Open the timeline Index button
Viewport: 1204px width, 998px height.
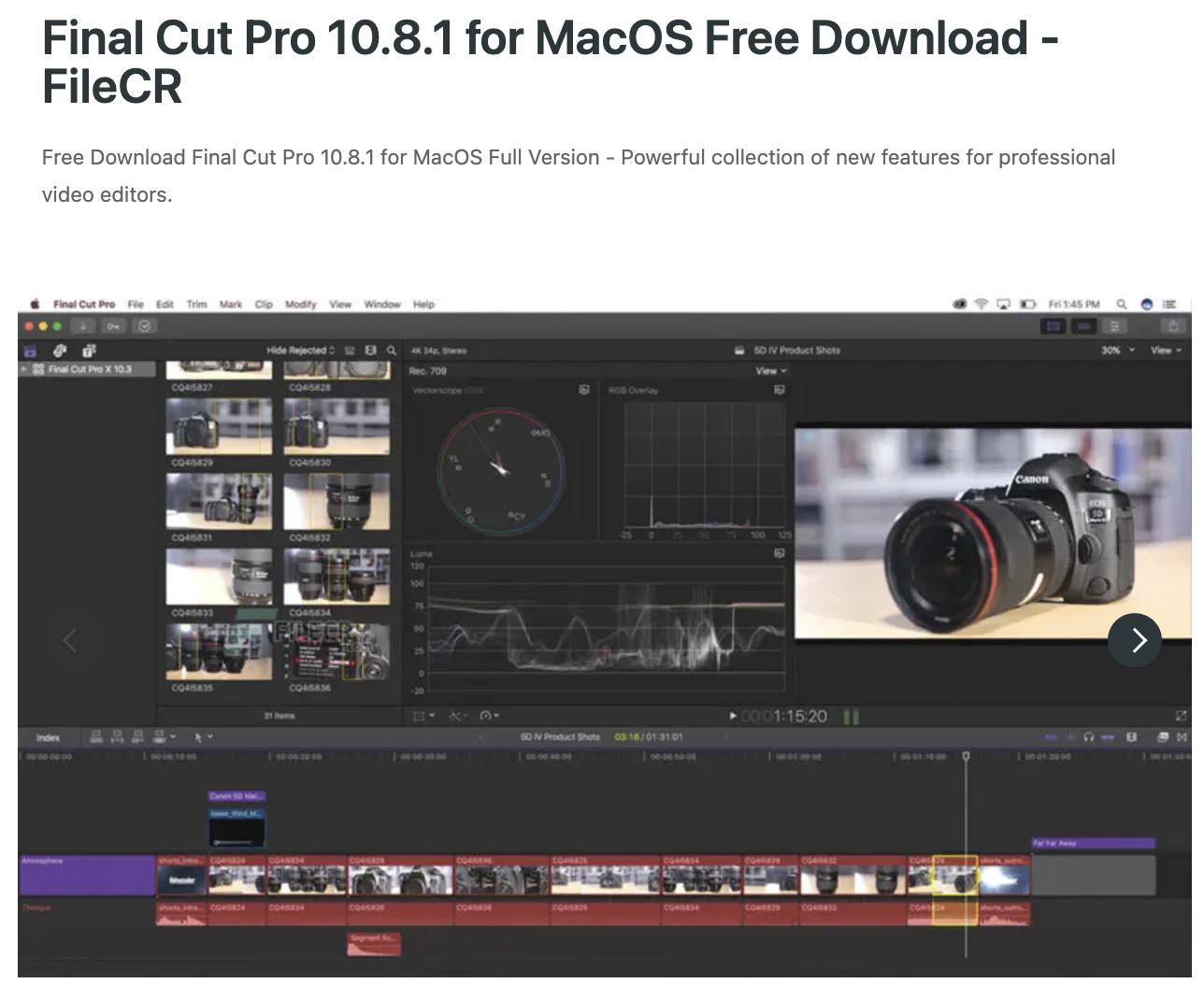(x=48, y=737)
